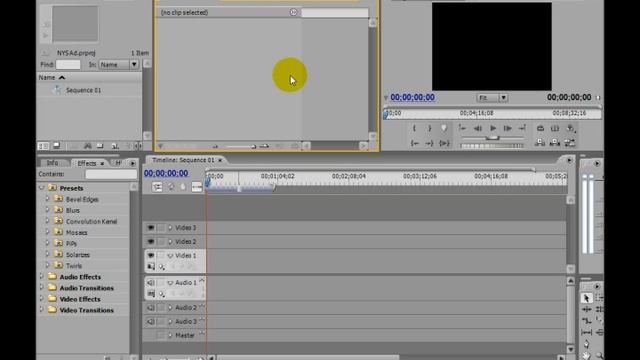This screenshot has height=360, width=640.
Task: Click the Find input field in Project panel
Action: click(68, 64)
